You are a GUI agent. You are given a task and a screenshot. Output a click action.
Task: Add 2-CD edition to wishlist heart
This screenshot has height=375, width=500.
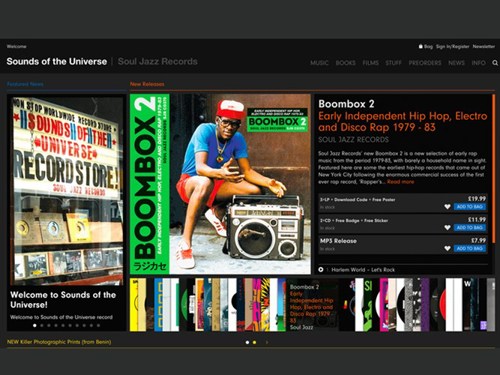pos(447,228)
